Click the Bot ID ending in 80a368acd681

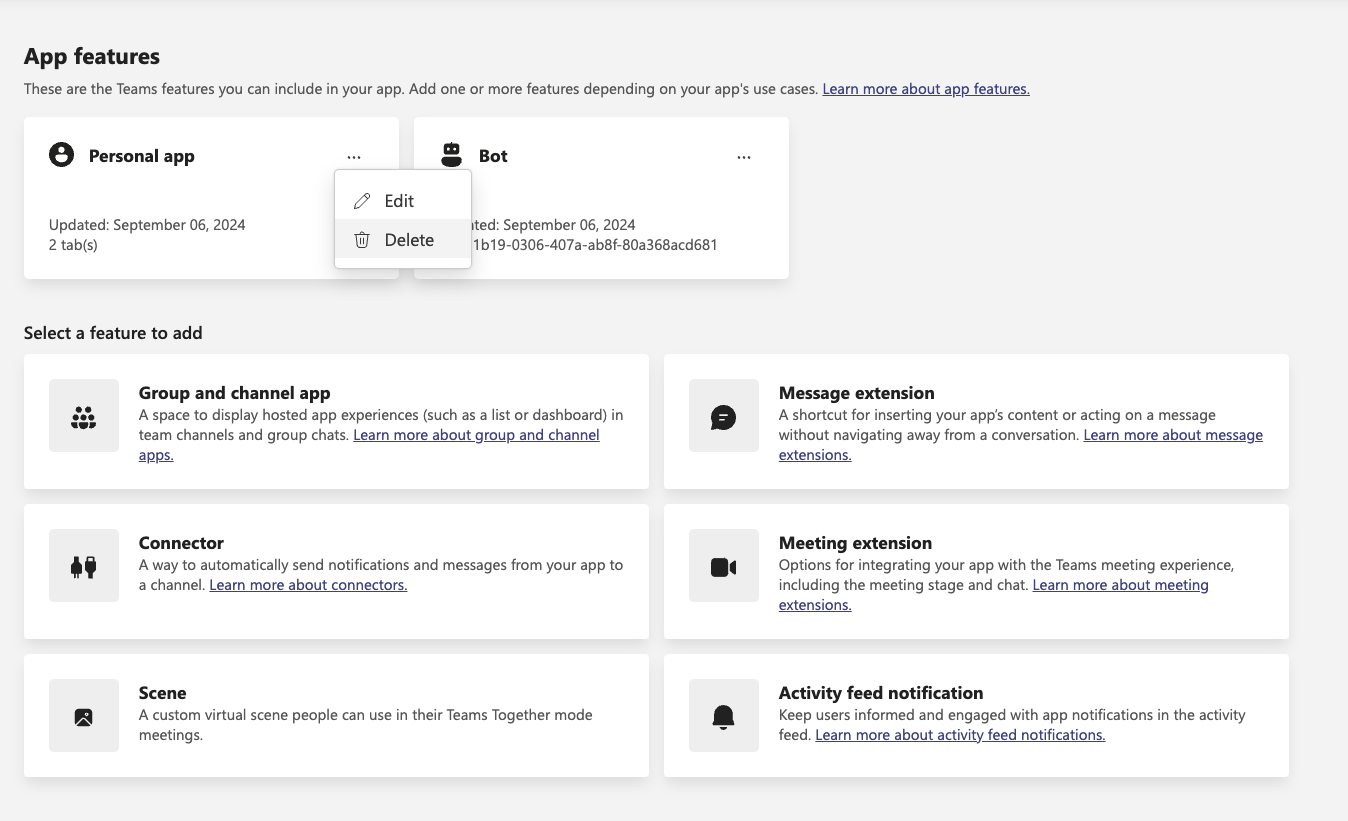pyautogui.click(x=595, y=245)
